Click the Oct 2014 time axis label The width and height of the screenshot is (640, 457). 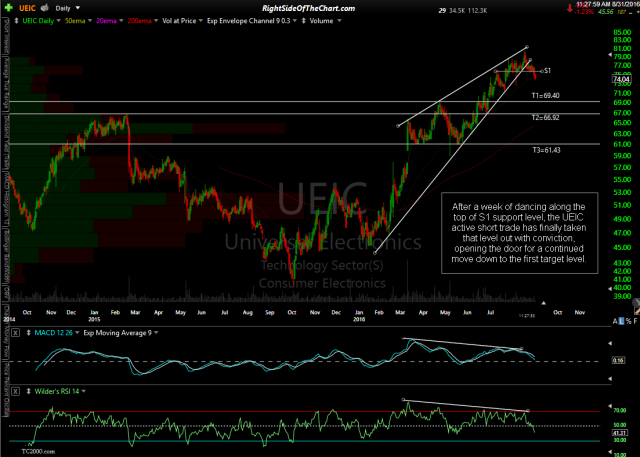click(27, 313)
